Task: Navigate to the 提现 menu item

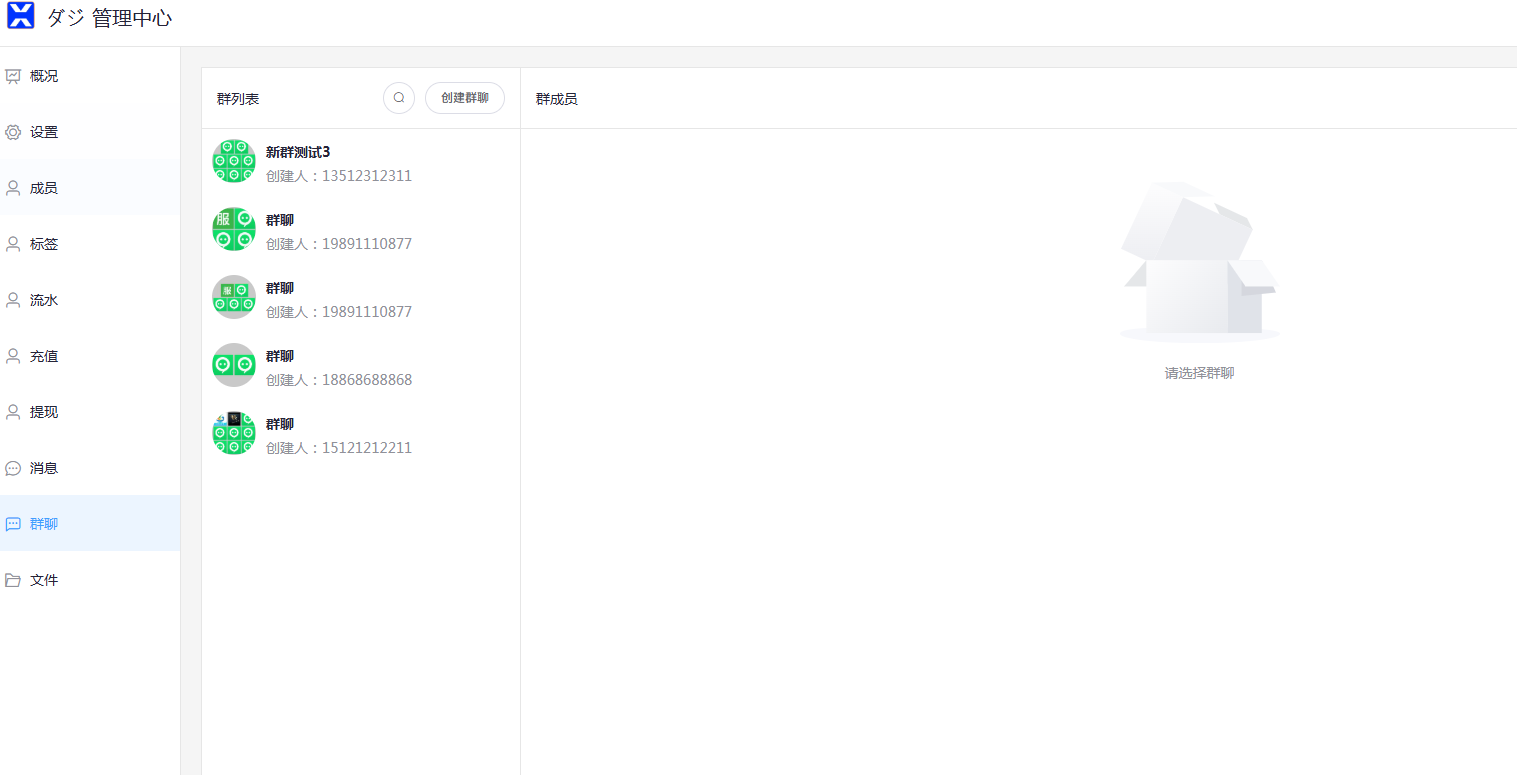Action: [44, 412]
